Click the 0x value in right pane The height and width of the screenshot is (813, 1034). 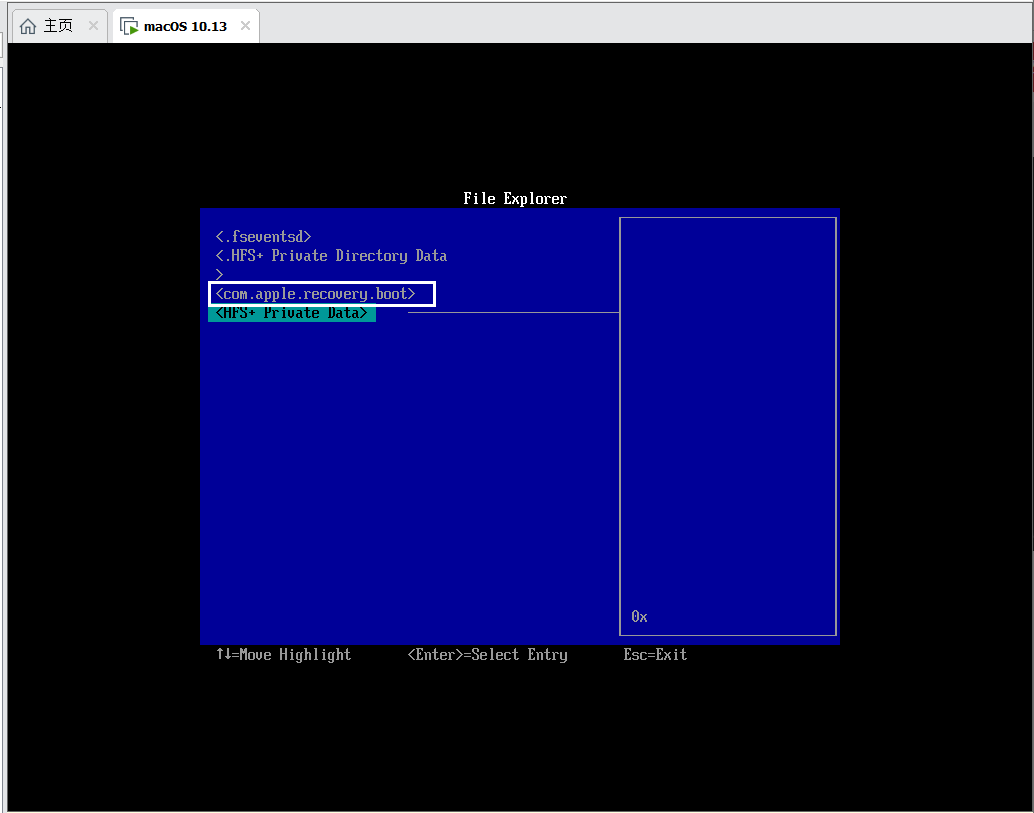[639, 617]
